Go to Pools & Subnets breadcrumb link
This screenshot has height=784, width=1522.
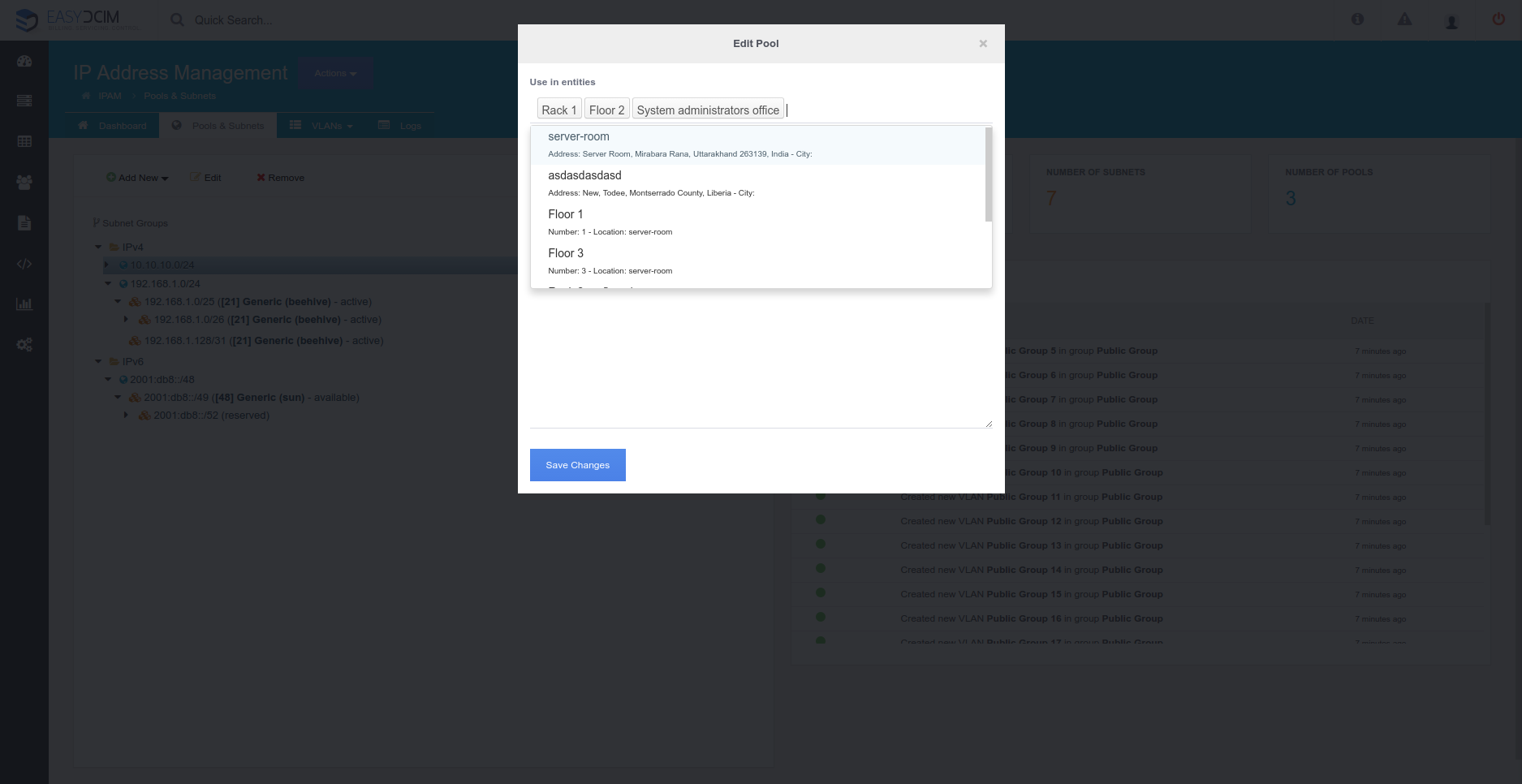click(179, 96)
